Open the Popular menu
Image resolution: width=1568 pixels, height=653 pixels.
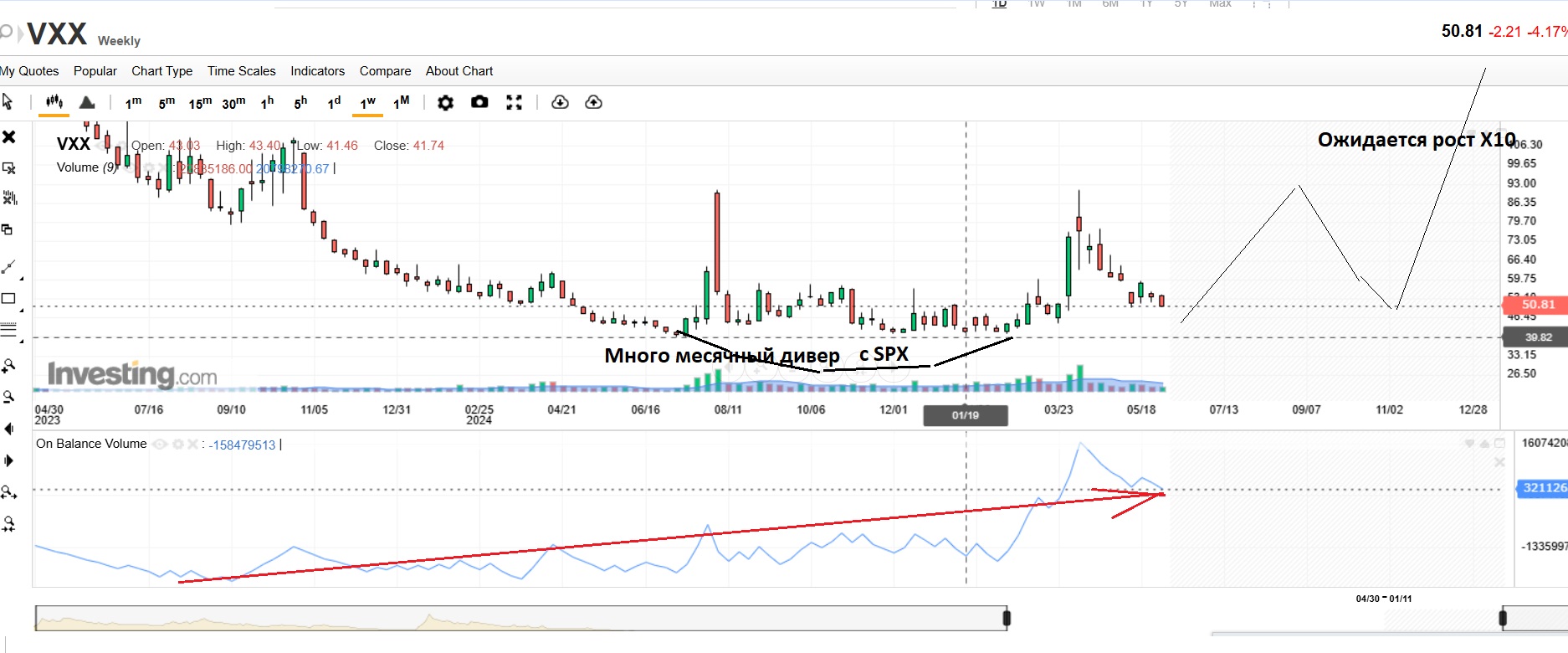coord(95,71)
